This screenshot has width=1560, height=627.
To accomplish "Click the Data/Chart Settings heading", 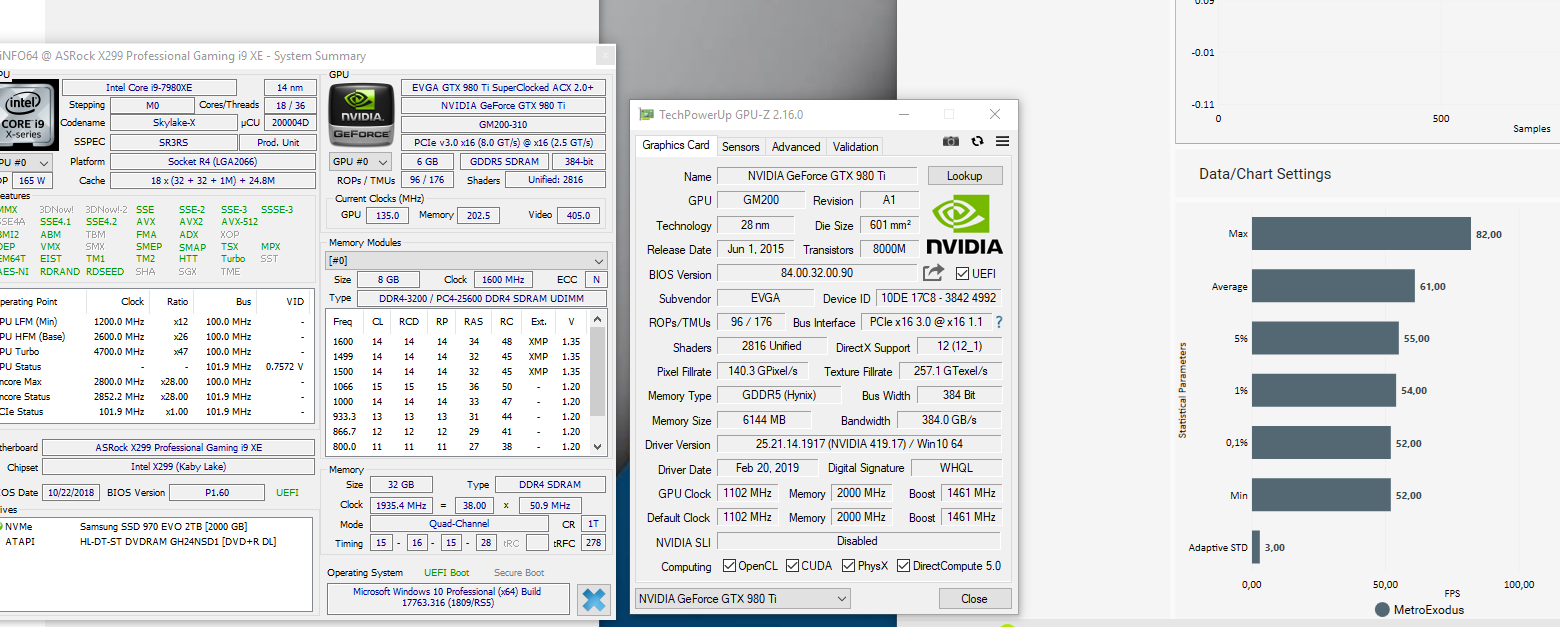I will (1265, 174).
